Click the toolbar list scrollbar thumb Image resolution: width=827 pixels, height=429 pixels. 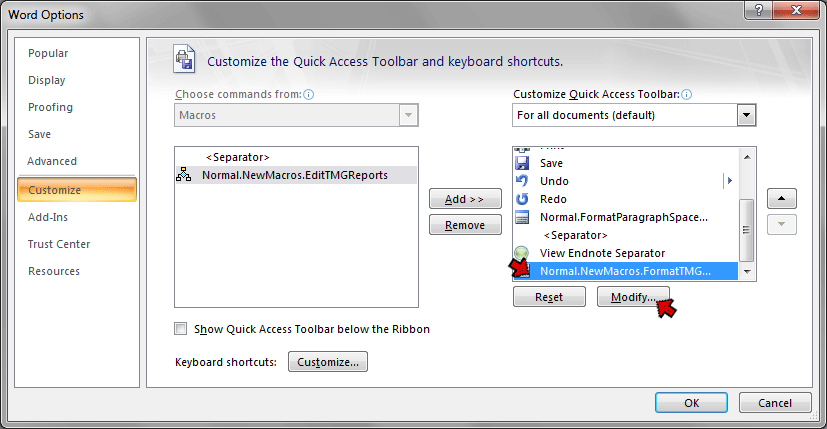[747, 230]
